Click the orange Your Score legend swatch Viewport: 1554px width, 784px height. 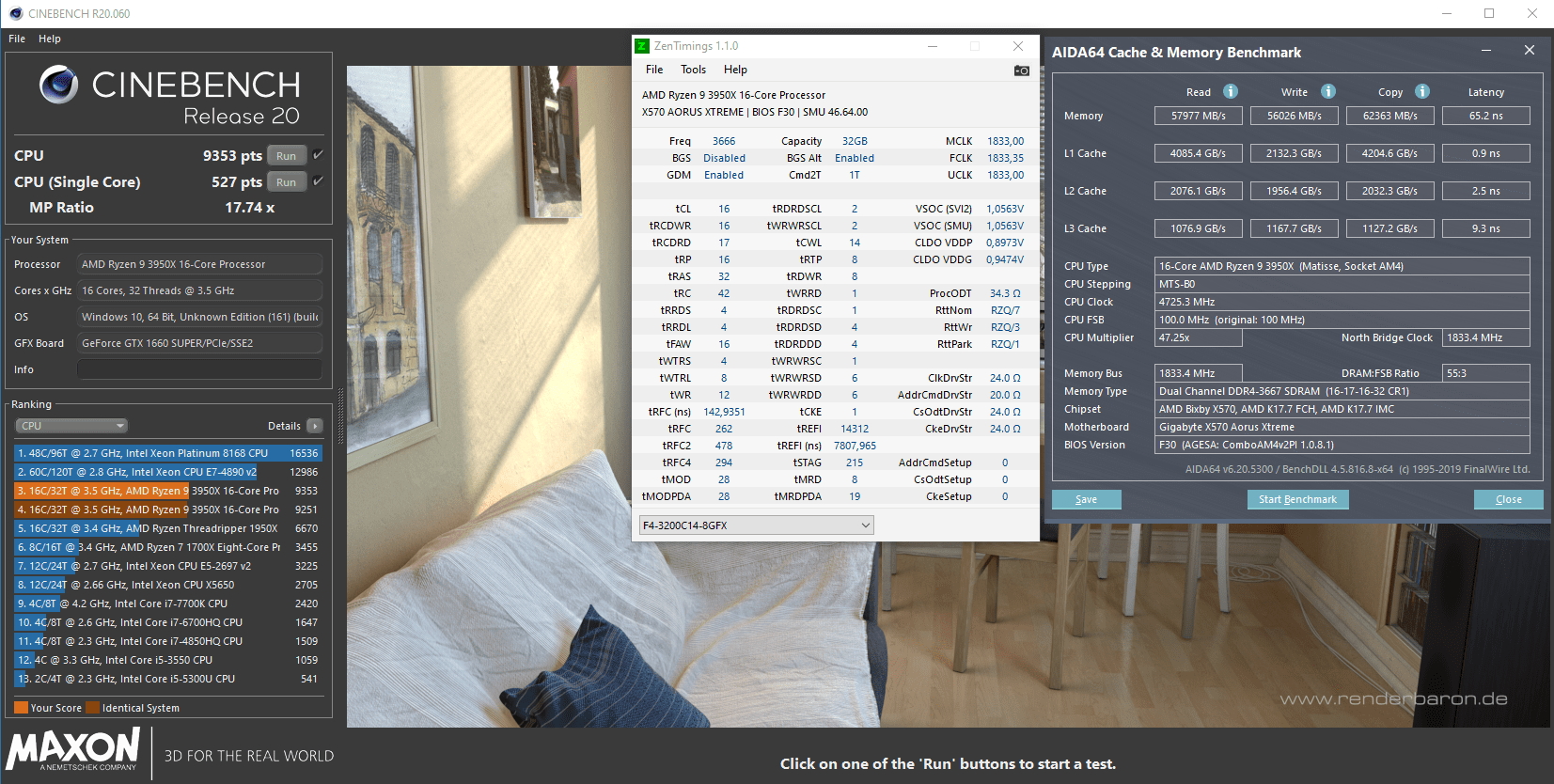tap(22, 708)
